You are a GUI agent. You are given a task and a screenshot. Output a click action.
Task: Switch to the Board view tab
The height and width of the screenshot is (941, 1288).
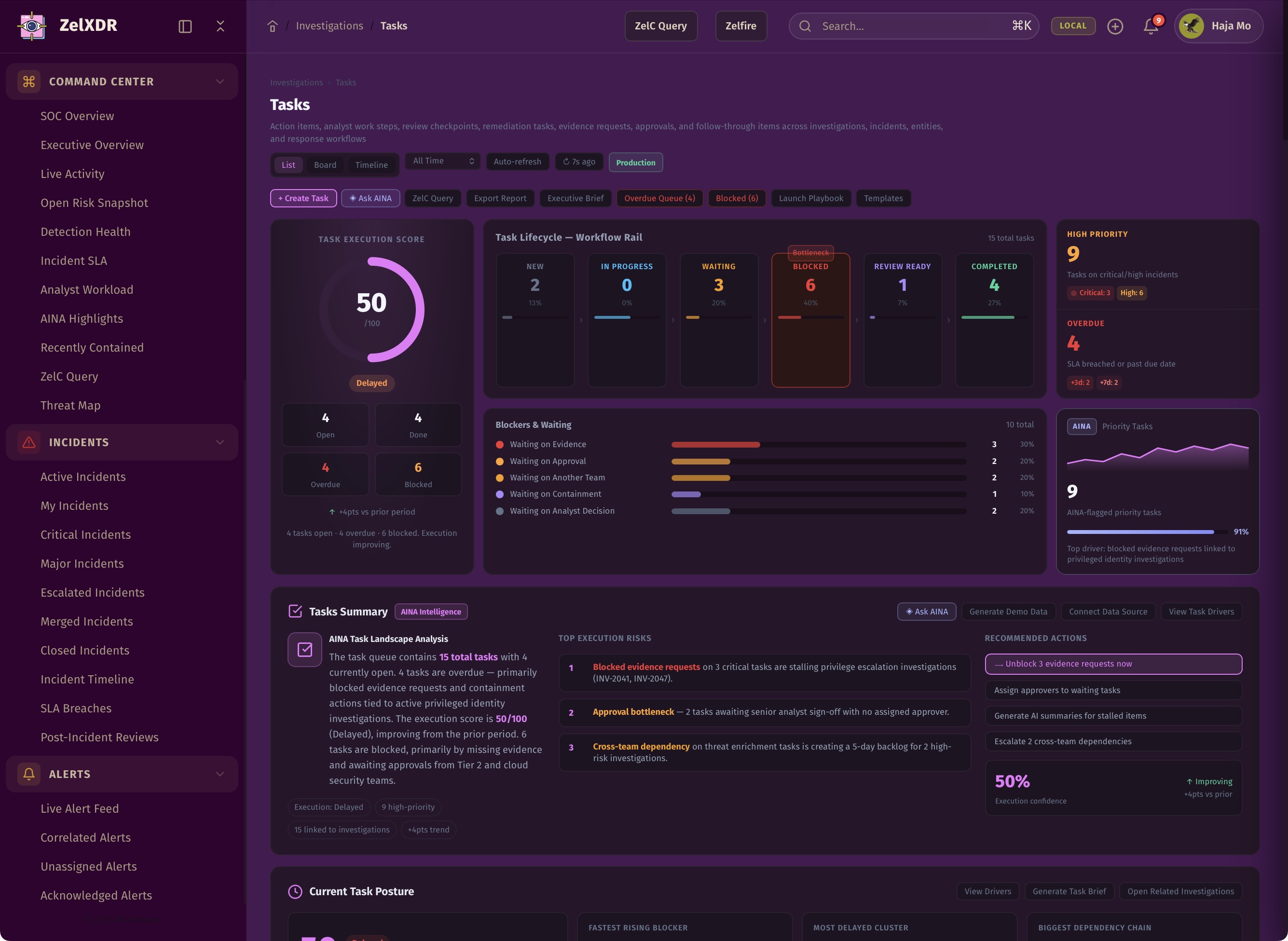tap(325, 165)
